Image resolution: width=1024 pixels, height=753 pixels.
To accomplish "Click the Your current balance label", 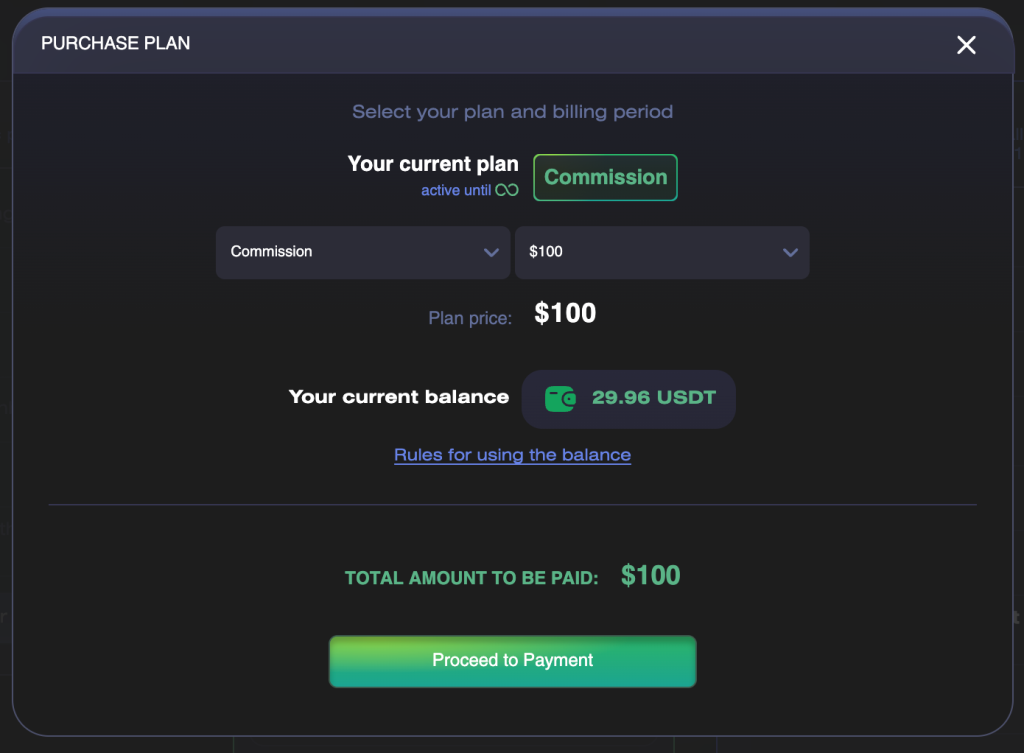I will pos(398,397).
